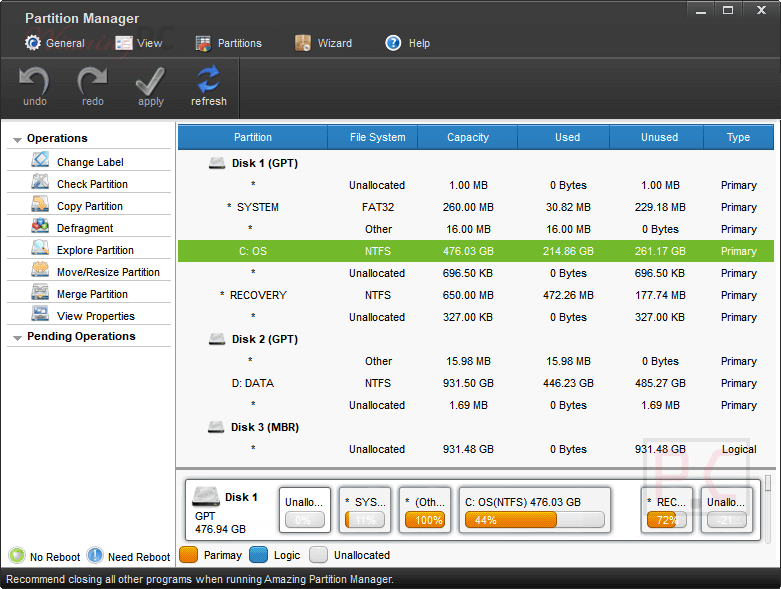Select the C: OS partition row
Viewport: 781px width, 589px height.
[476, 251]
